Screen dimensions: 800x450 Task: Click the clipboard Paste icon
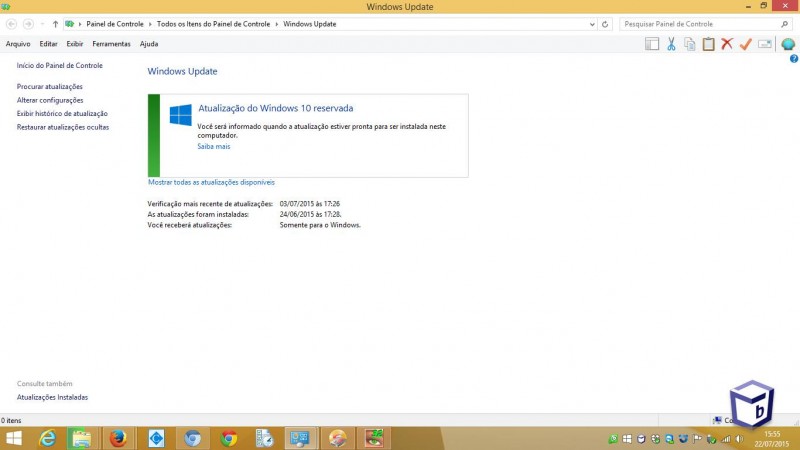click(708, 44)
